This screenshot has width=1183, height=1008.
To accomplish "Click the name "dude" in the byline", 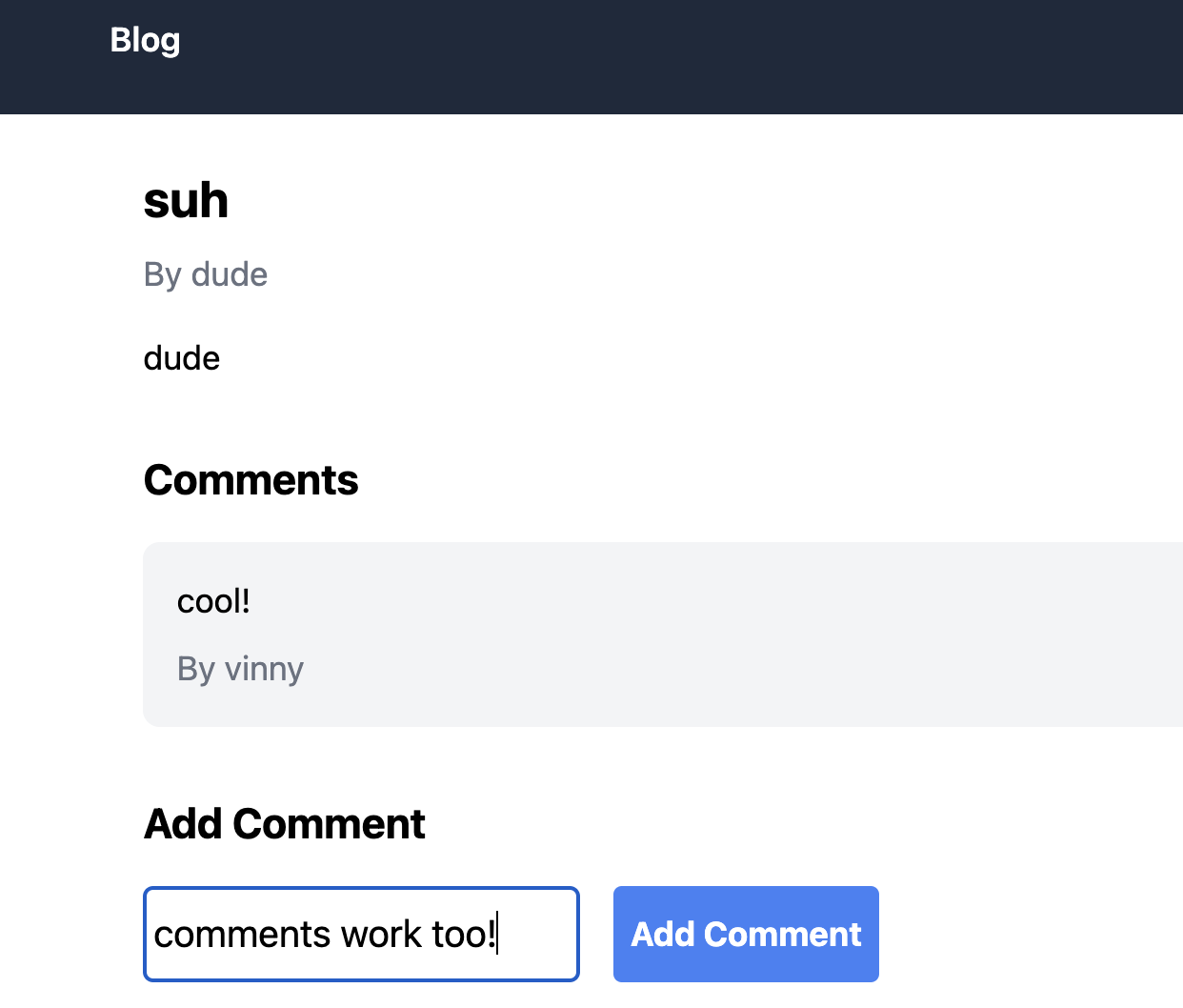I will click(x=230, y=274).
